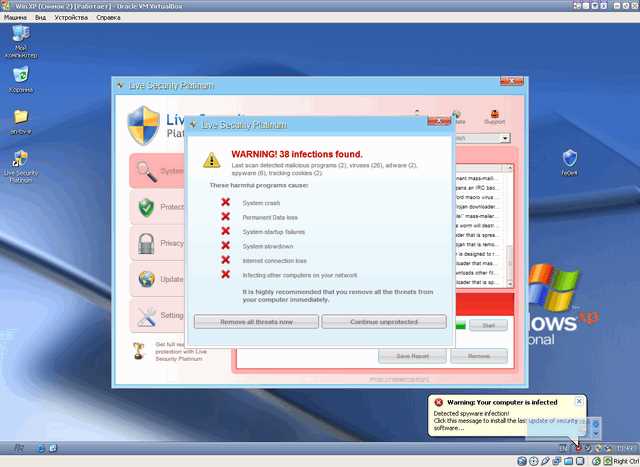Click the red X beside Permanent Data loss
The width and height of the screenshot is (640, 467).
(225, 216)
